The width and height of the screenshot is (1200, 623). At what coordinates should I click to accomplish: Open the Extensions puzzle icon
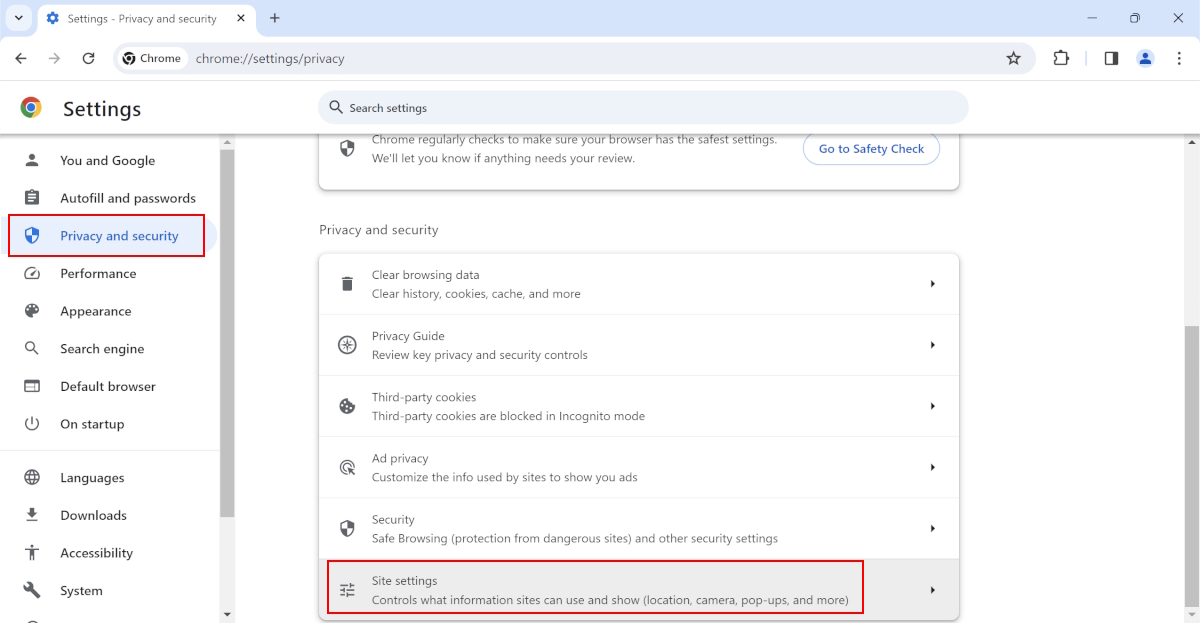coord(1061,58)
